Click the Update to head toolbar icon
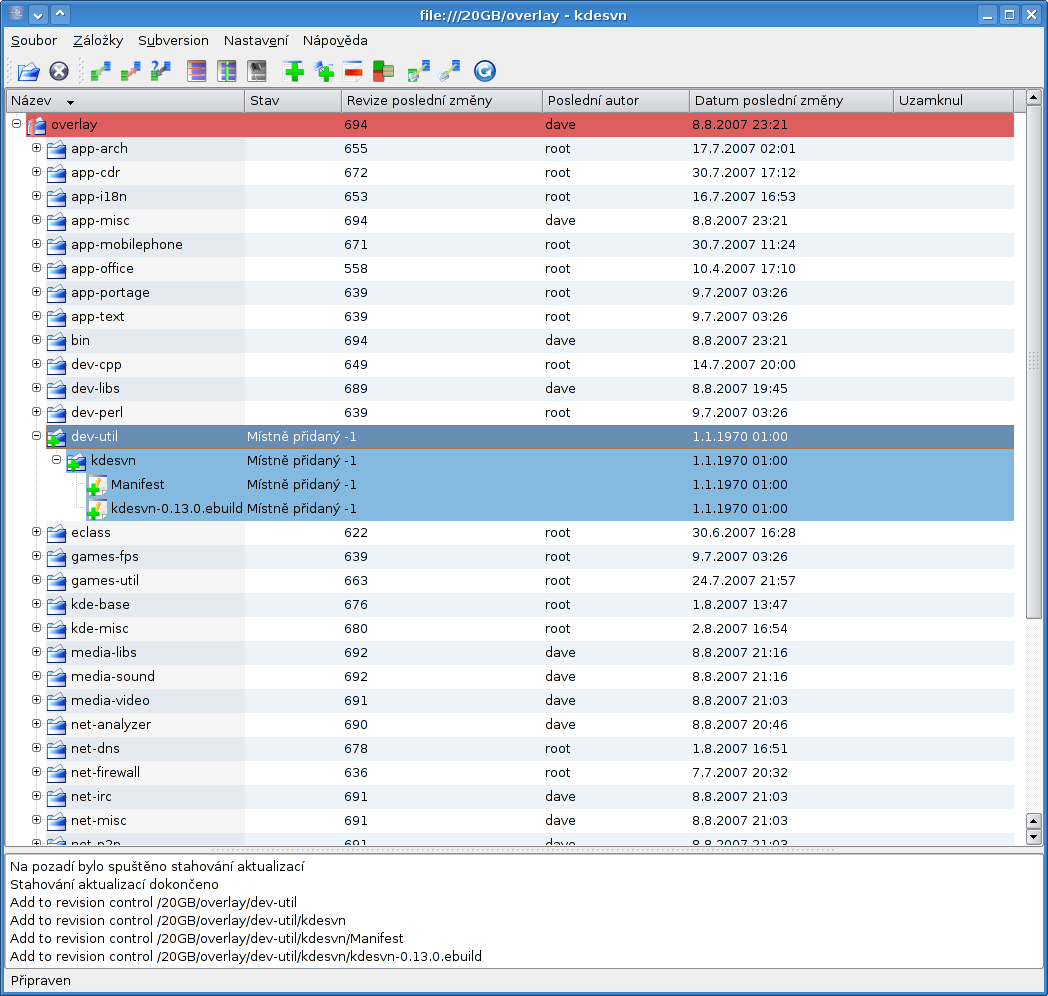The height and width of the screenshot is (996, 1048). click(100, 71)
